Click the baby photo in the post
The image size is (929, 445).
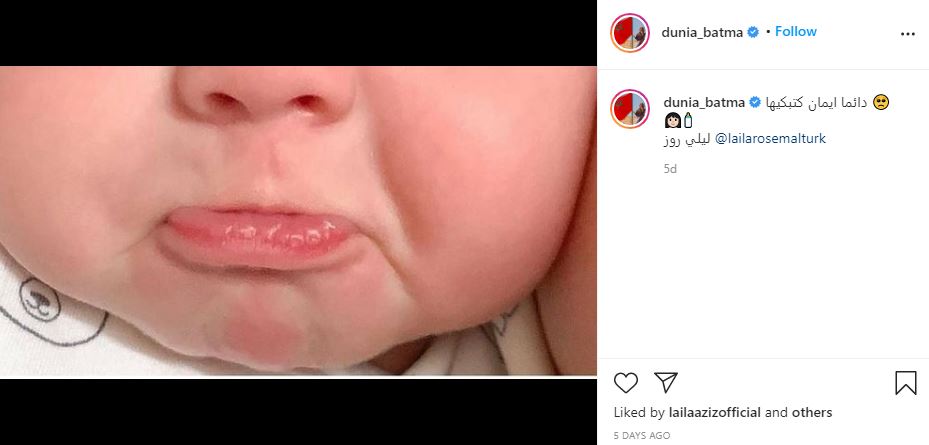298,221
